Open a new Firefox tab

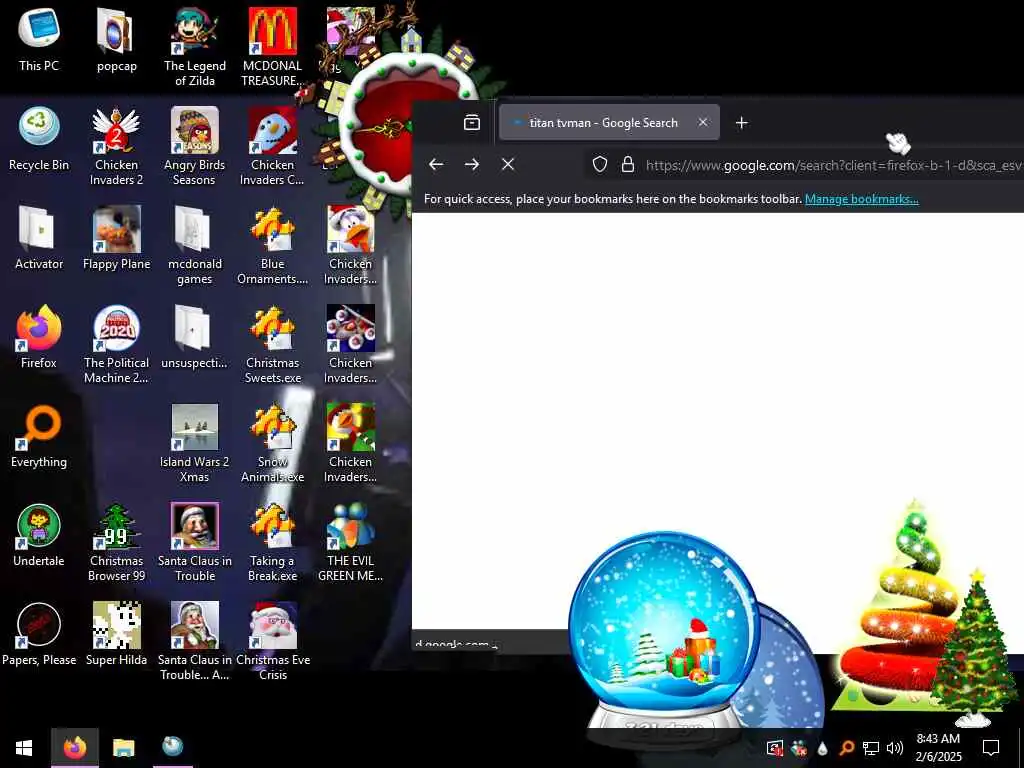[741, 123]
